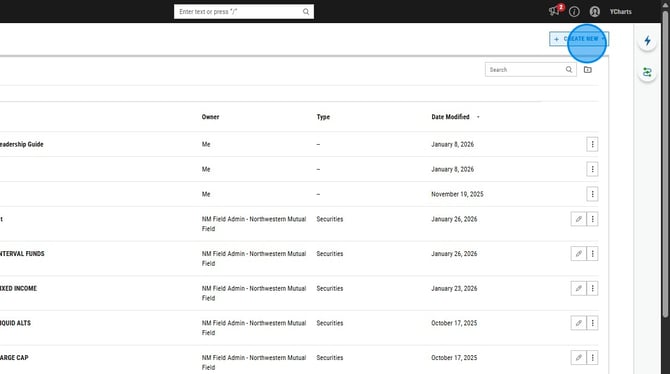Screen dimensions: 670x374
Task: Click the Type column header
Action: pyautogui.click(x=323, y=117)
